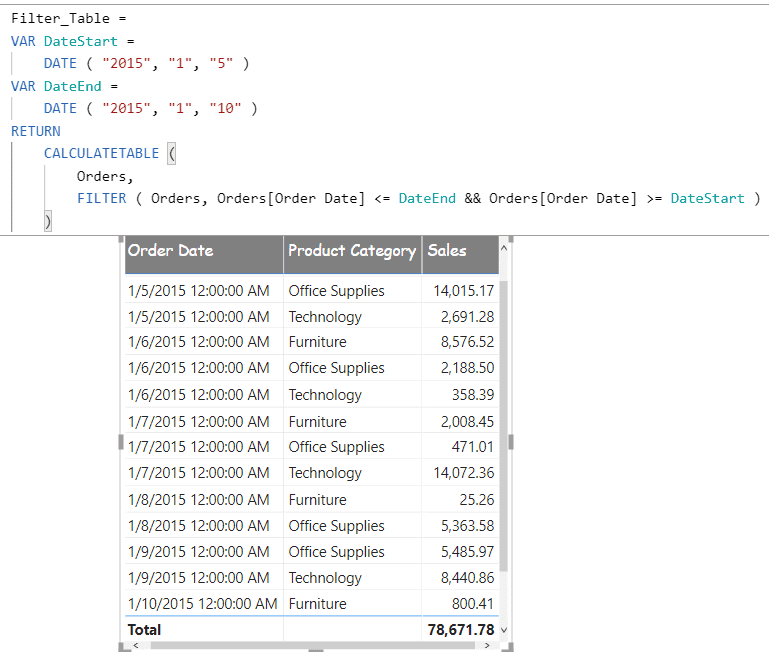Click the sales value 5,485.97
This screenshot has height=652, width=769.
click(x=467, y=552)
